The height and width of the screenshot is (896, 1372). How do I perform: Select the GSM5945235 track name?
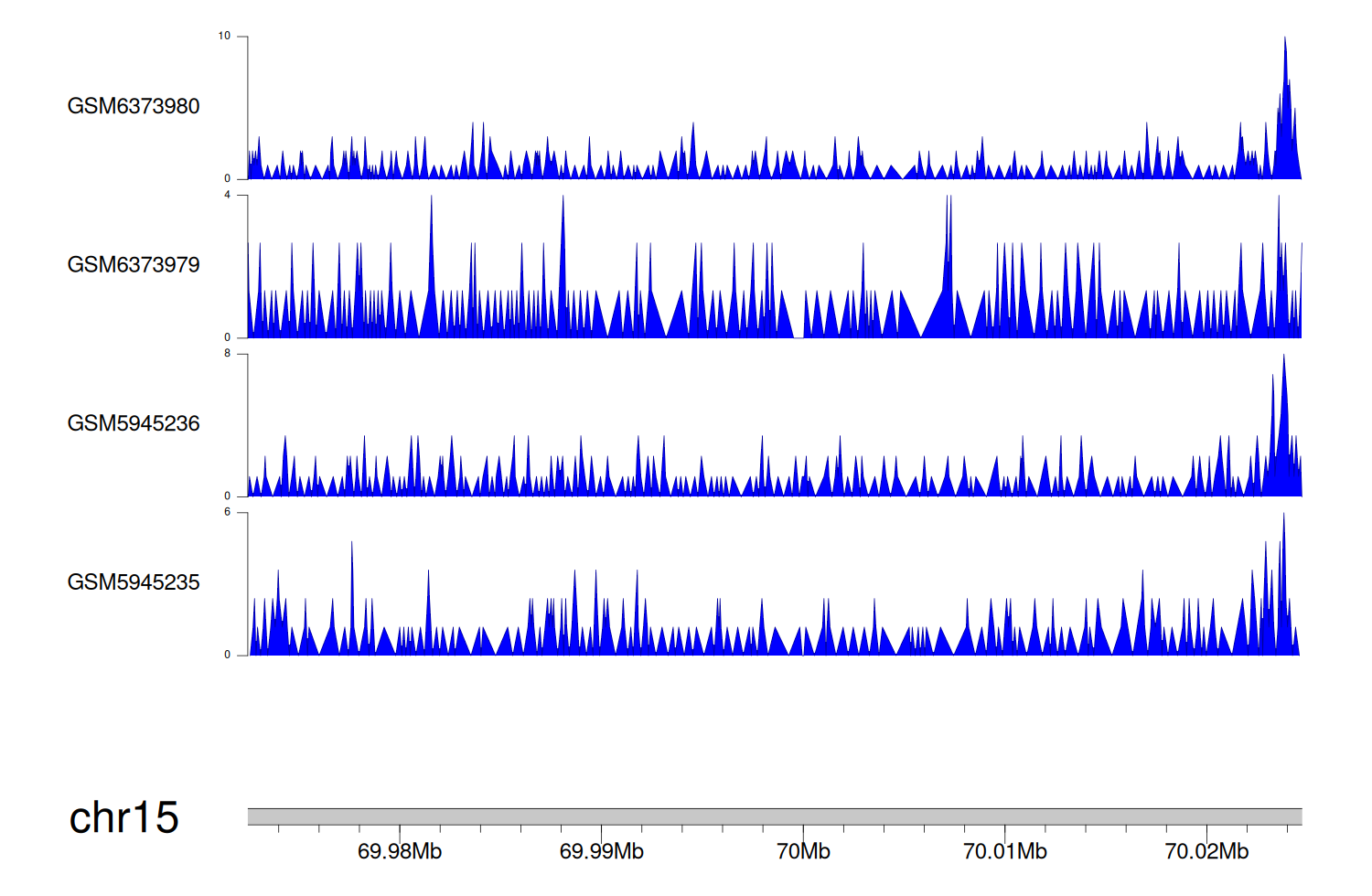pos(134,582)
